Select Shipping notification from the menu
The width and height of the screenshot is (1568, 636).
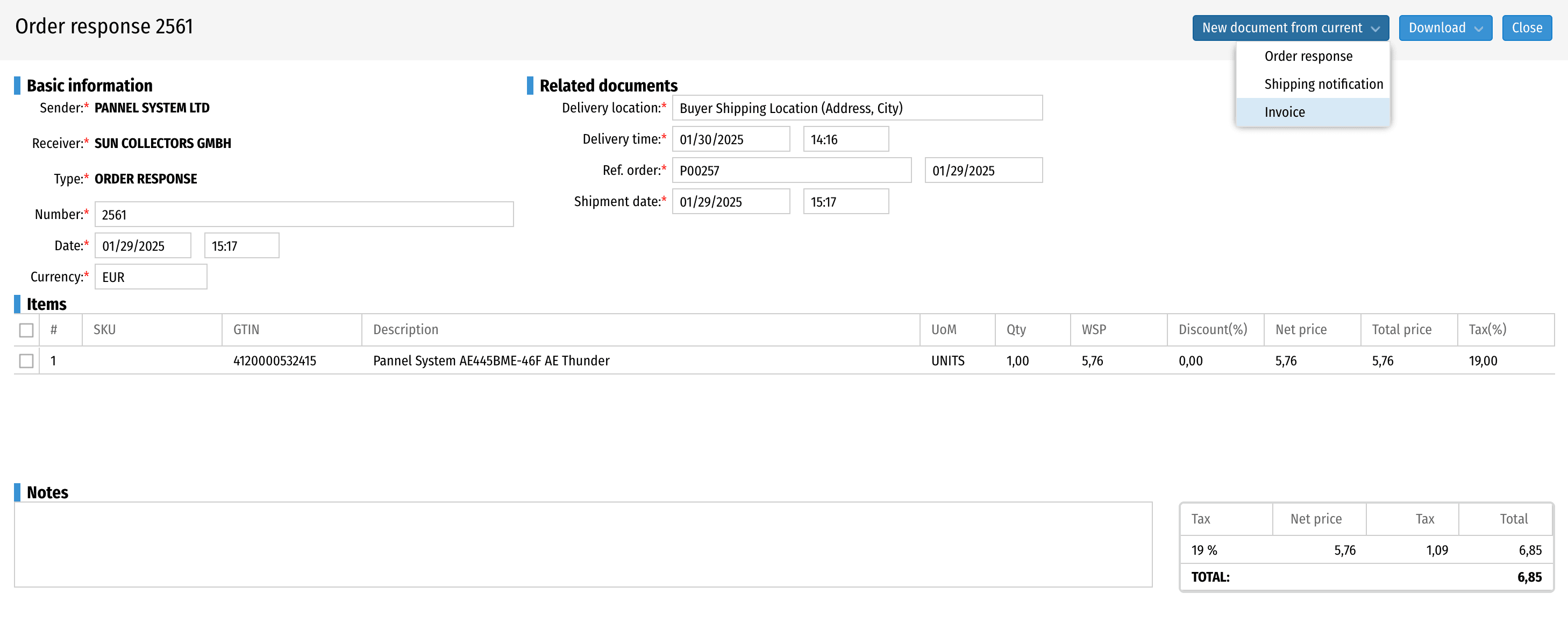pos(1313,84)
